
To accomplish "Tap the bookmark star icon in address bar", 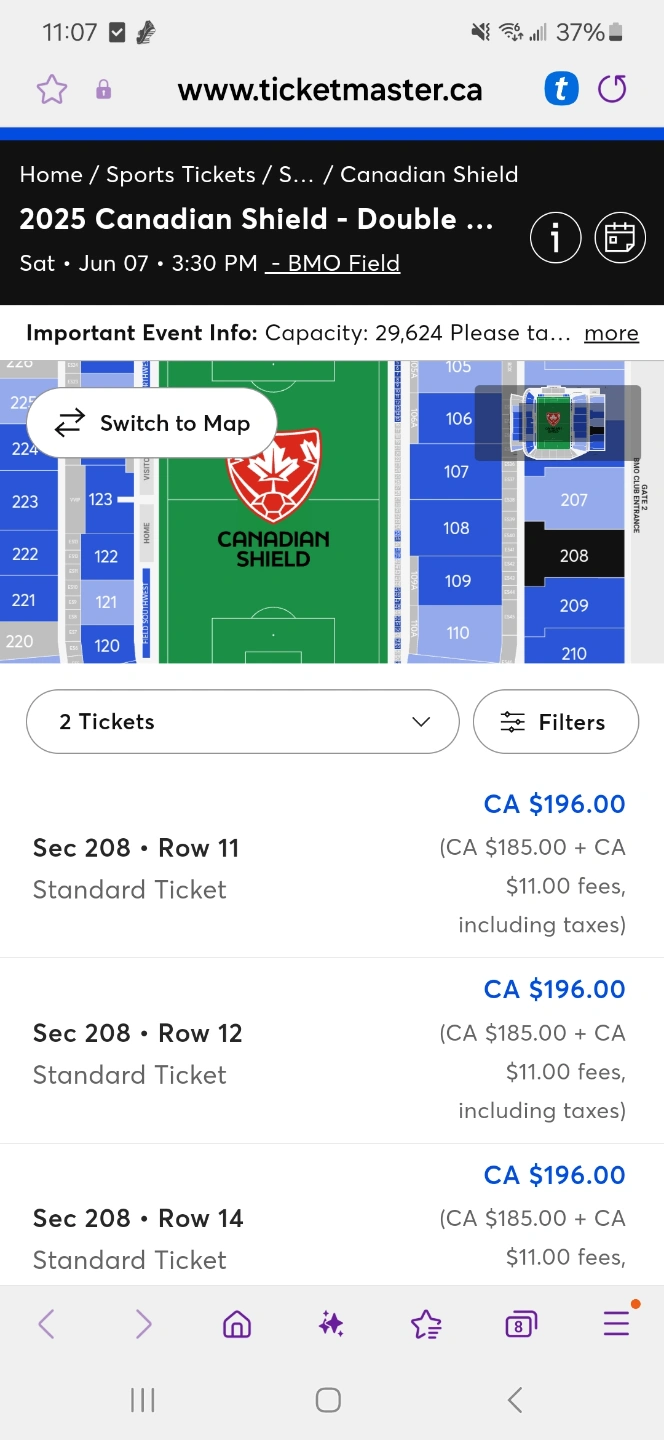I will [52, 90].
